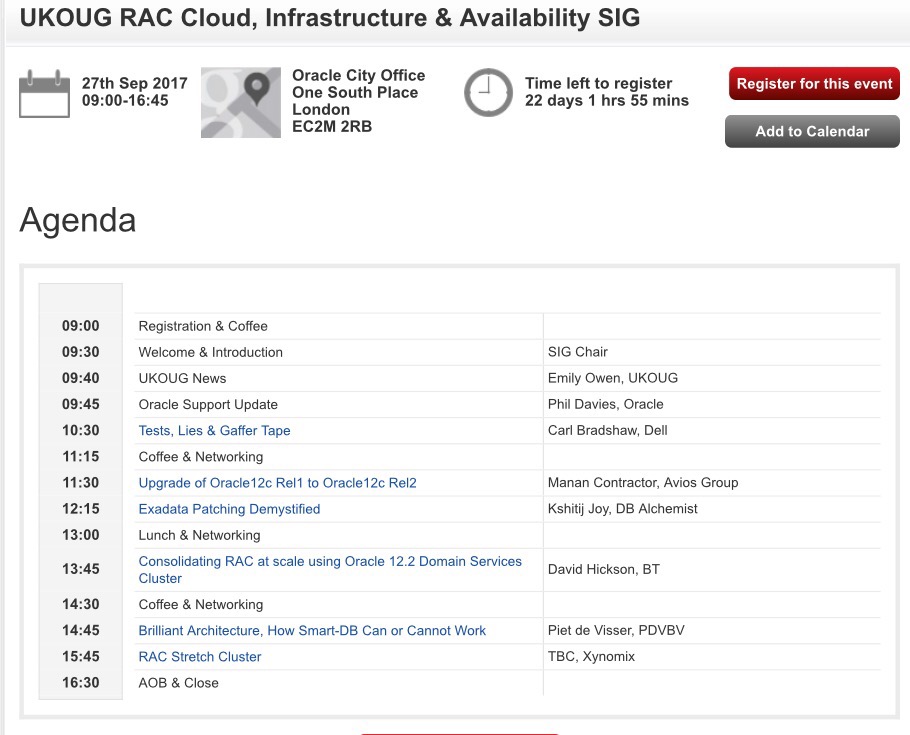Click the 27th Sep 2017 date text
Image resolution: width=910 pixels, height=735 pixels.
coord(135,84)
